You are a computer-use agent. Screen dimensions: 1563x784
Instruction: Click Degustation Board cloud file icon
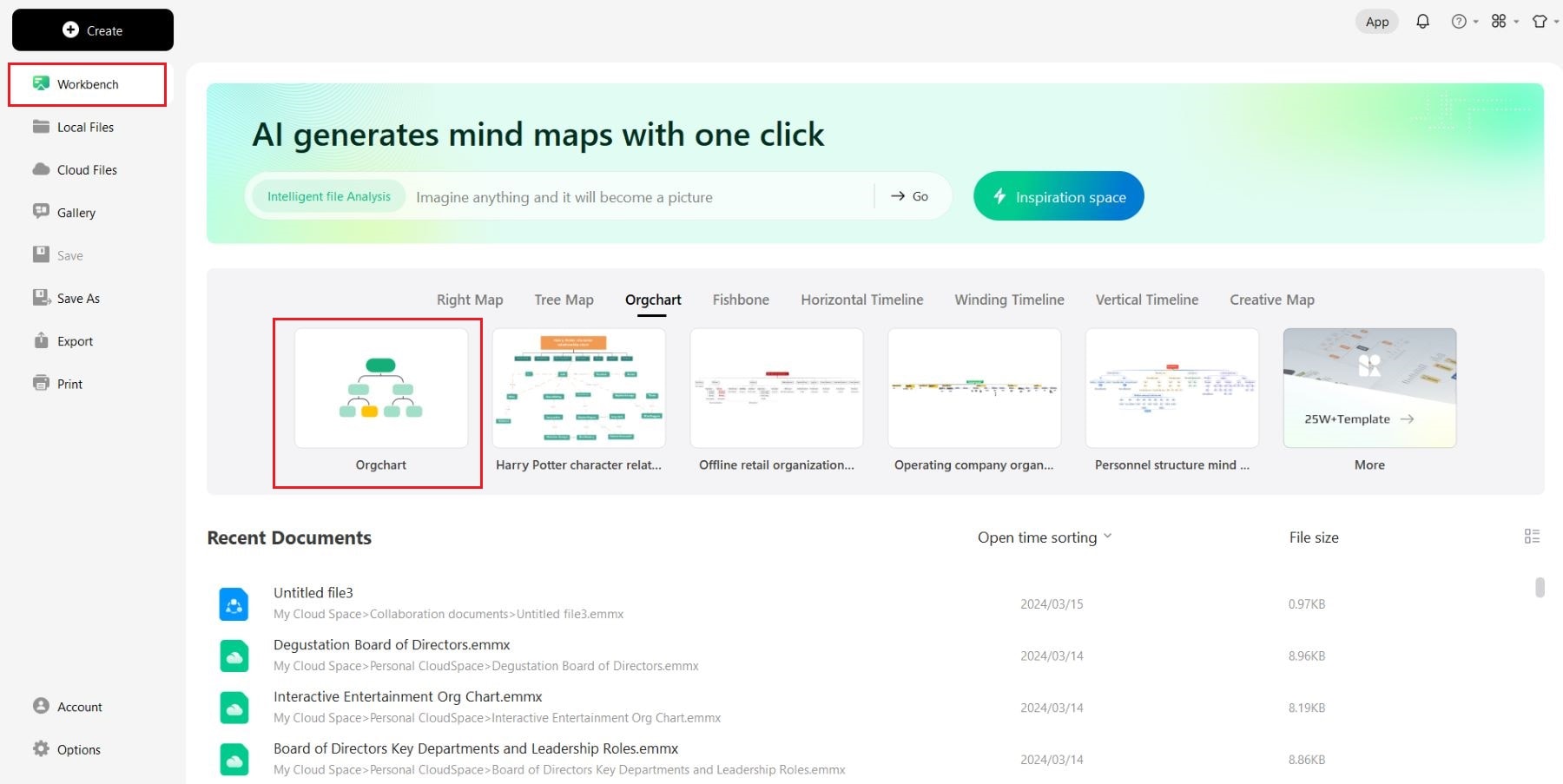[234, 656]
